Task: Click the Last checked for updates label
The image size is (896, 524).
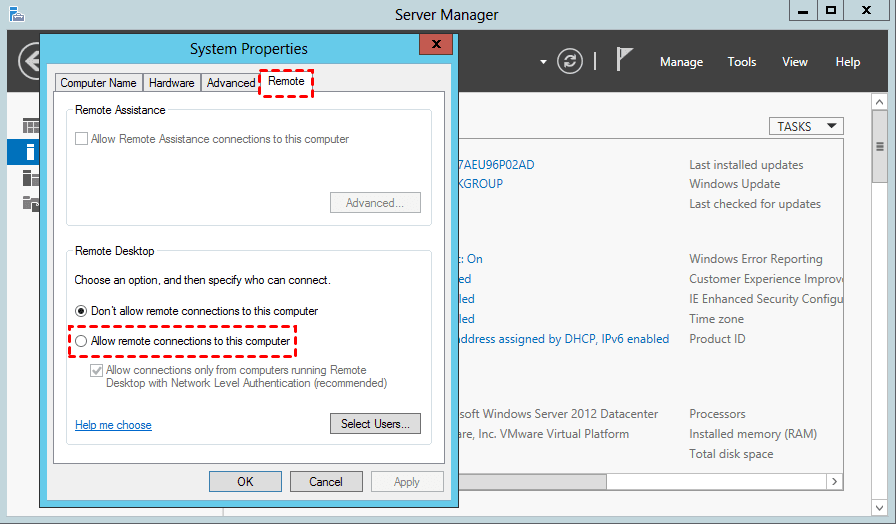Action: [755, 204]
